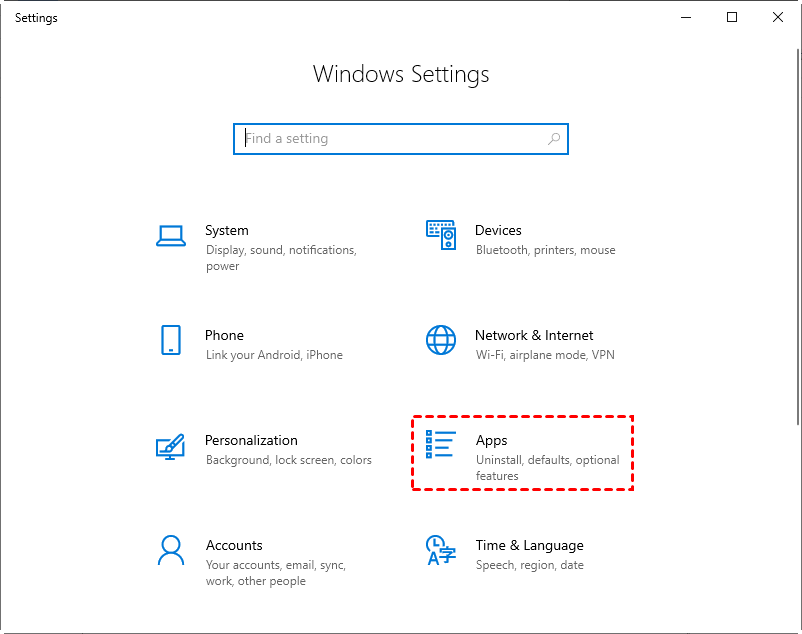This screenshot has height=634, width=802.
Task: Click the Devices keyboard and speaker icon
Action: [x=441, y=236]
